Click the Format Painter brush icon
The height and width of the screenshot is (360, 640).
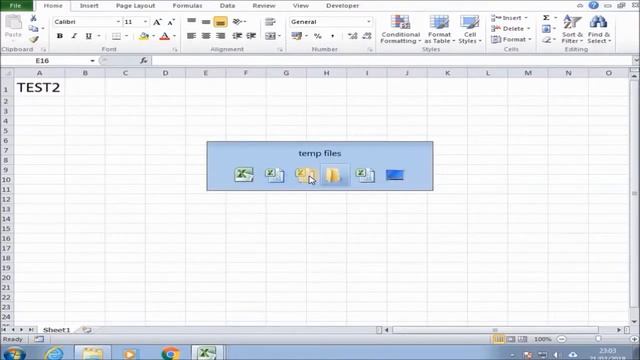click(x=33, y=39)
